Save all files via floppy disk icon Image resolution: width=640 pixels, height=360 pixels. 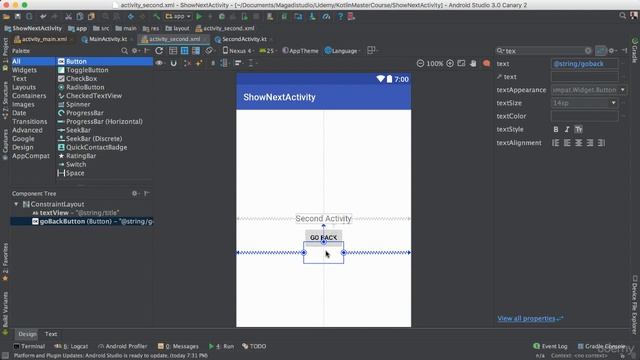pos(18,17)
